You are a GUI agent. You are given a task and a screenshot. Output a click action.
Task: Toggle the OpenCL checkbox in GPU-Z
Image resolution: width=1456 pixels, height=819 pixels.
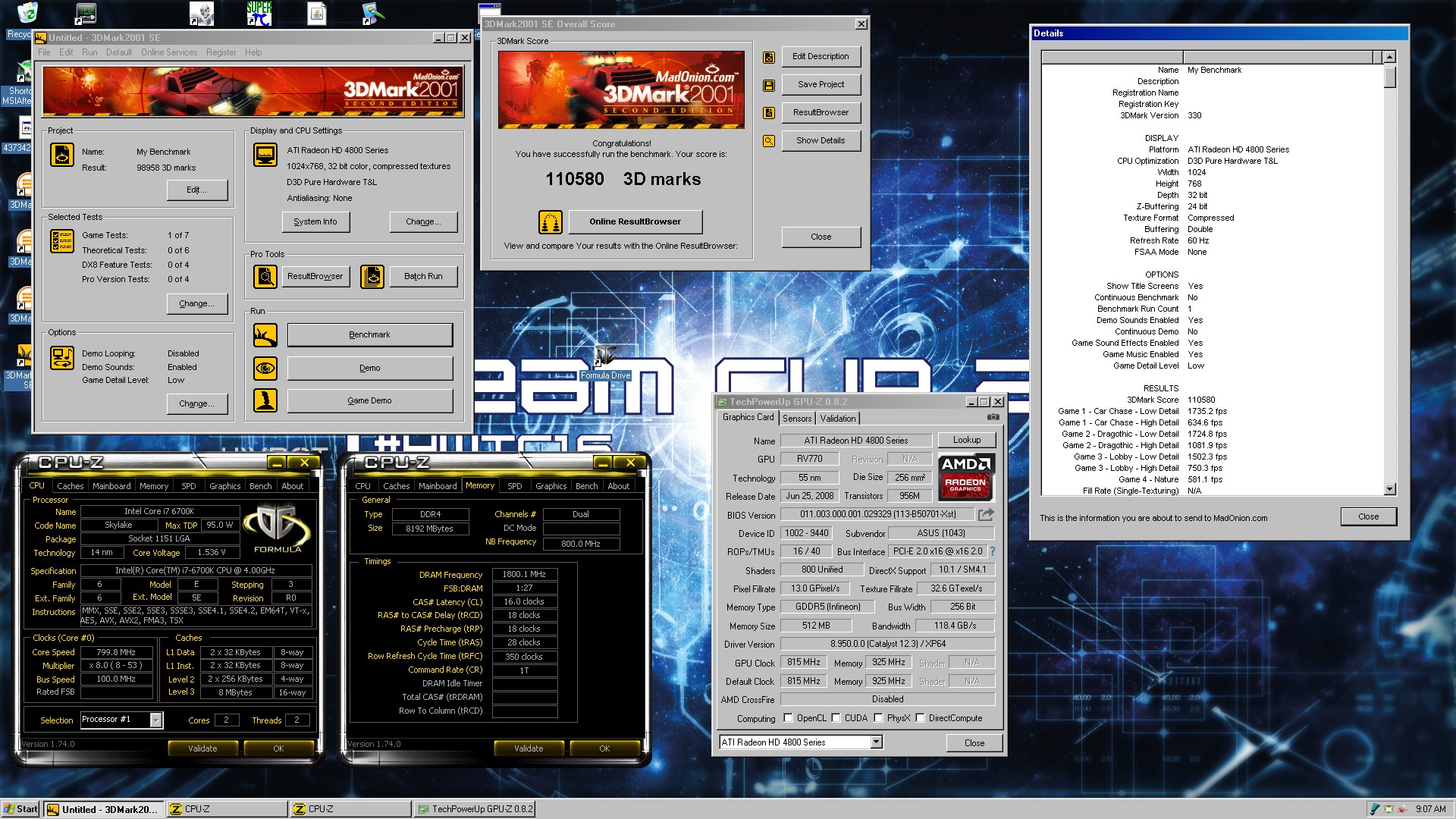788,718
